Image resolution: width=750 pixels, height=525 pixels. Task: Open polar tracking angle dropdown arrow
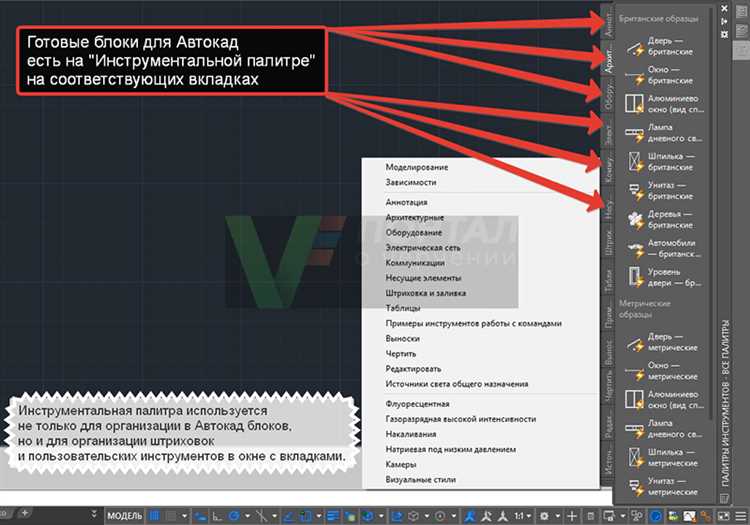click(x=247, y=516)
